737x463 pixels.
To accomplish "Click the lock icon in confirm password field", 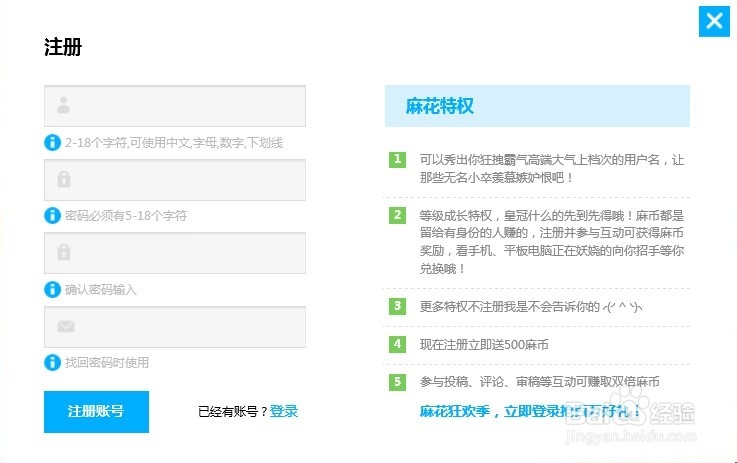I will [64, 253].
